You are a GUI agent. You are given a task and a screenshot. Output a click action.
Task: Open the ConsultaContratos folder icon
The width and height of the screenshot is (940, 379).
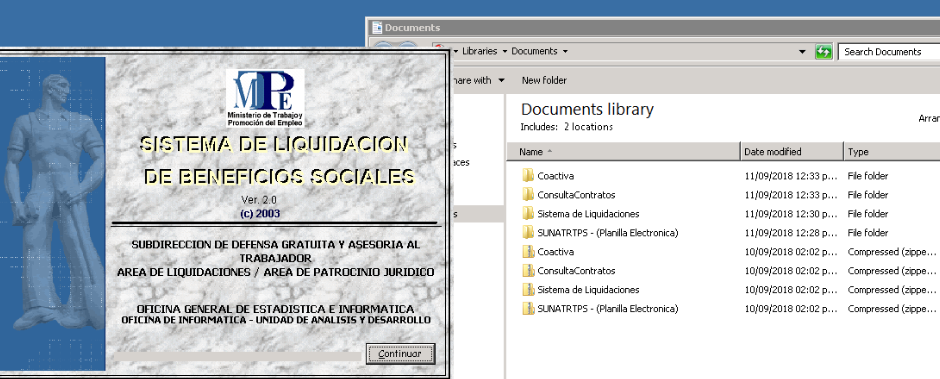pyautogui.click(x=528, y=194)
